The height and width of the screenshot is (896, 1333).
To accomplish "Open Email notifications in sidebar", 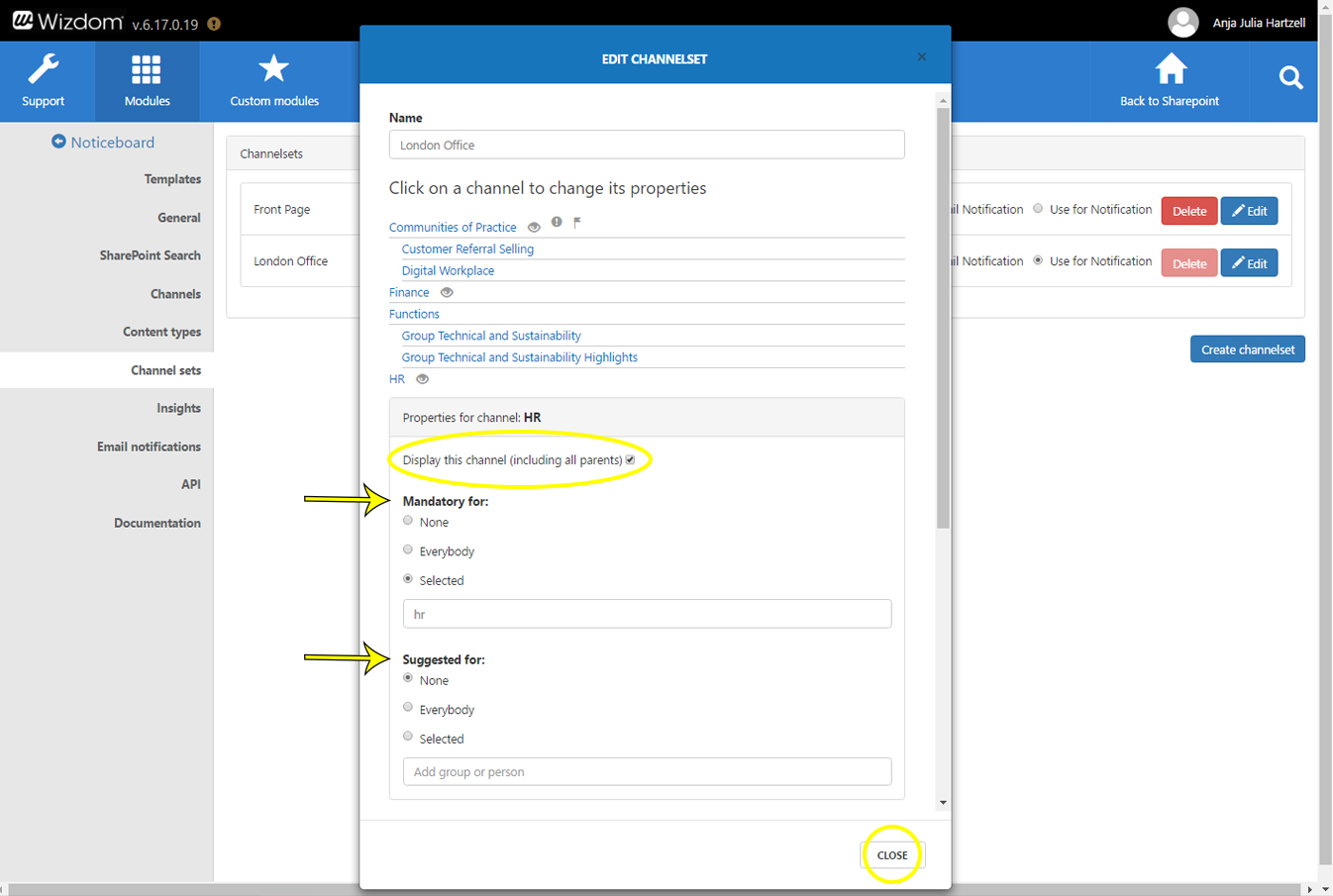I will click(149, 447).
